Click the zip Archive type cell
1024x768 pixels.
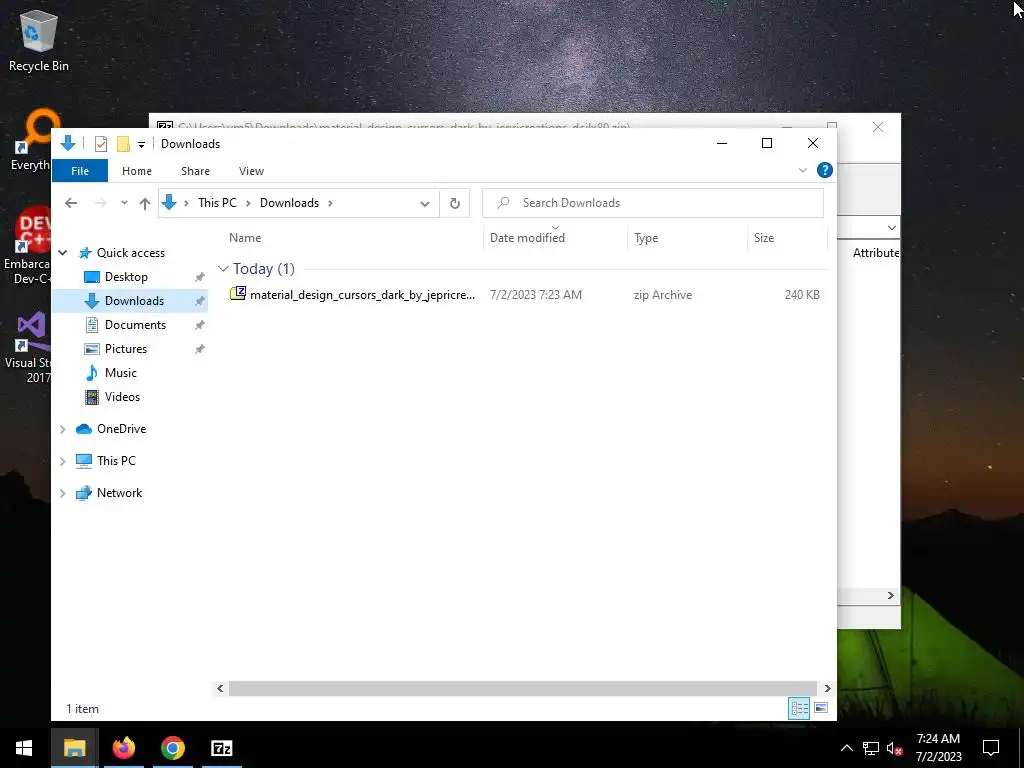pyautogui.click(x=662, y=295)
